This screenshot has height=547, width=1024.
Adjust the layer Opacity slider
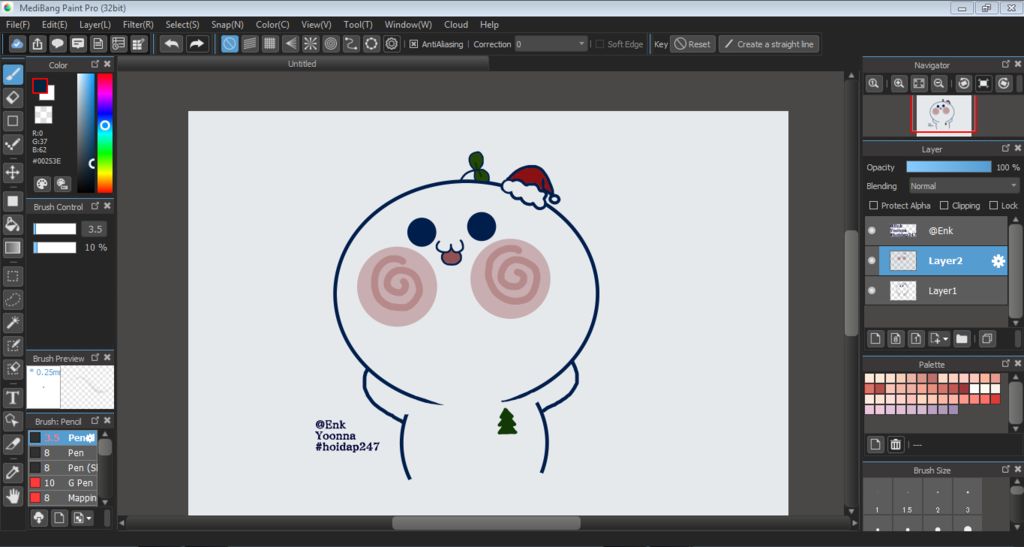tap(948, 167)
